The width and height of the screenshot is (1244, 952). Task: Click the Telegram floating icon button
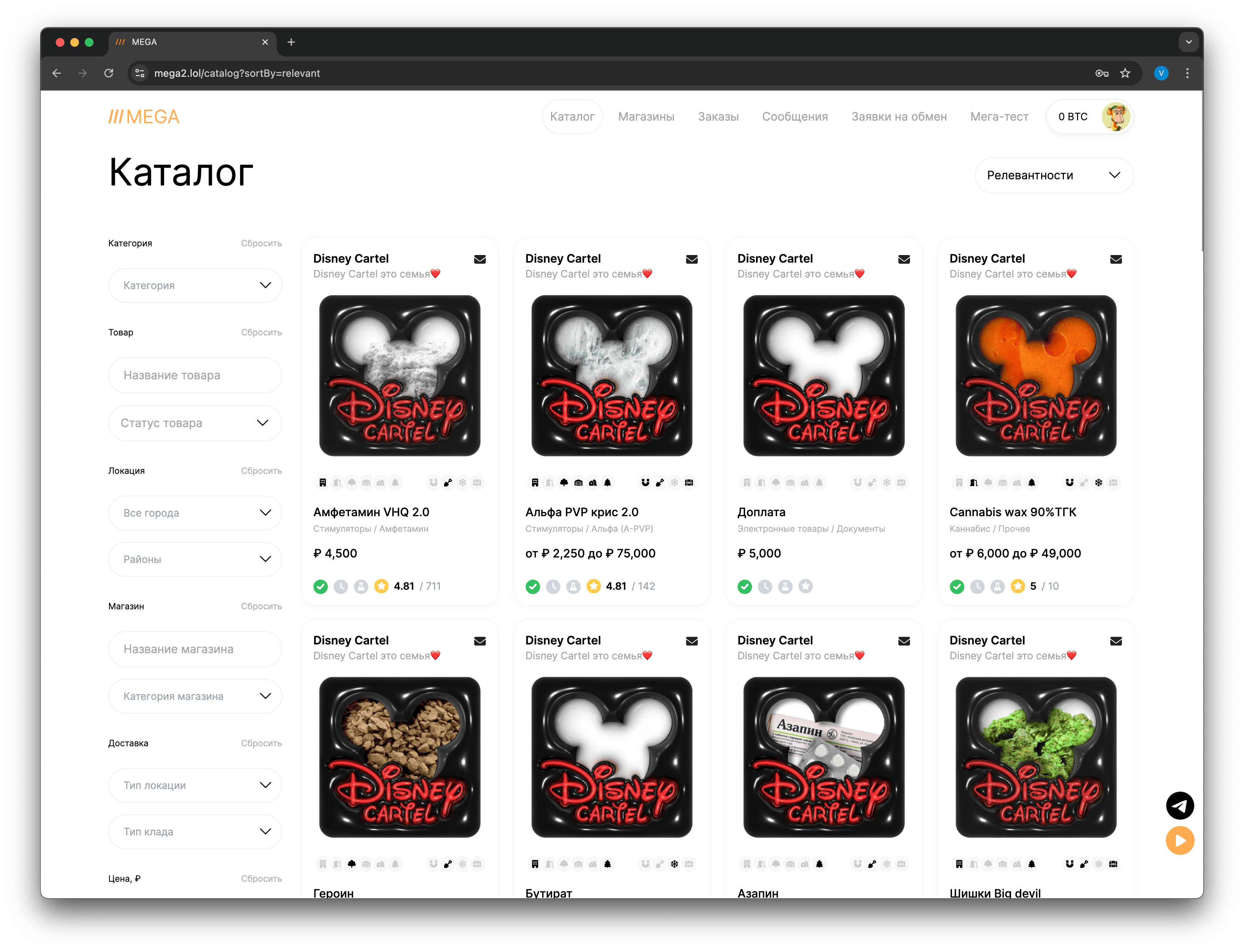(1180, 805)
